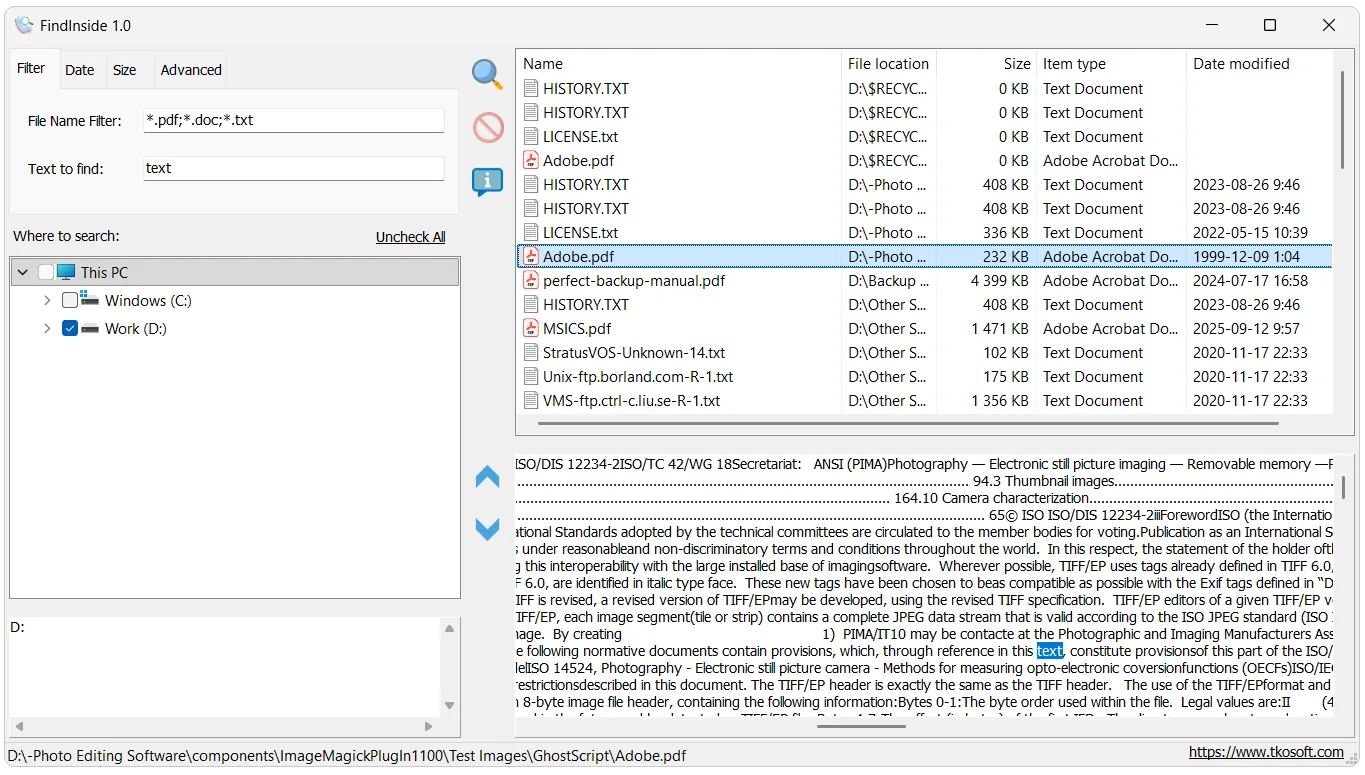Select the This PC tree label

(104, 272)
